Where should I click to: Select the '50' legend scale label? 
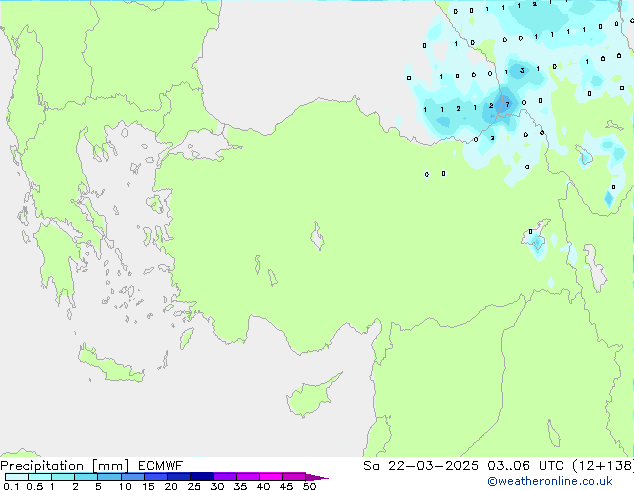click(x=309, y=486)
